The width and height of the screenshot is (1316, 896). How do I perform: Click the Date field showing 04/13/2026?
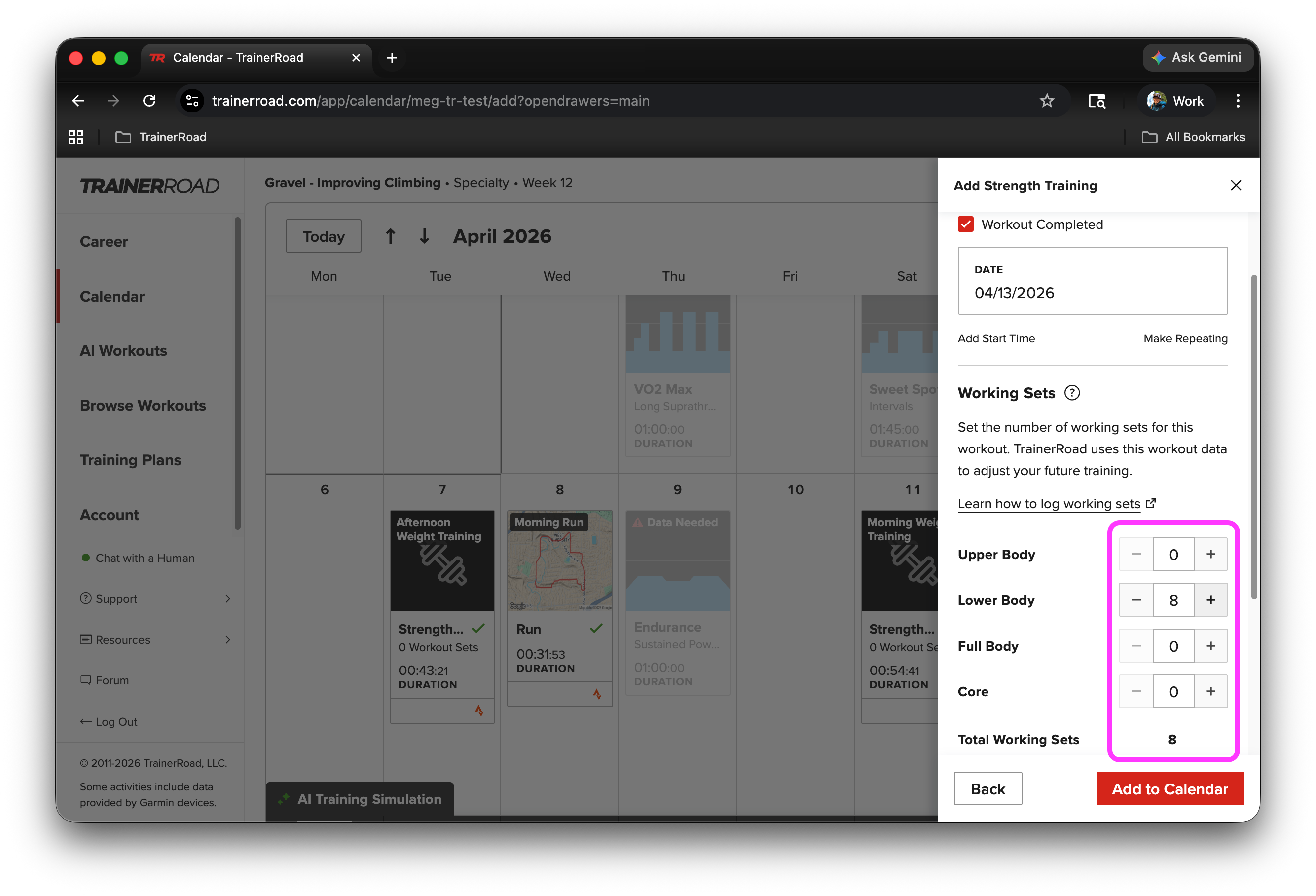[1093, 281]
